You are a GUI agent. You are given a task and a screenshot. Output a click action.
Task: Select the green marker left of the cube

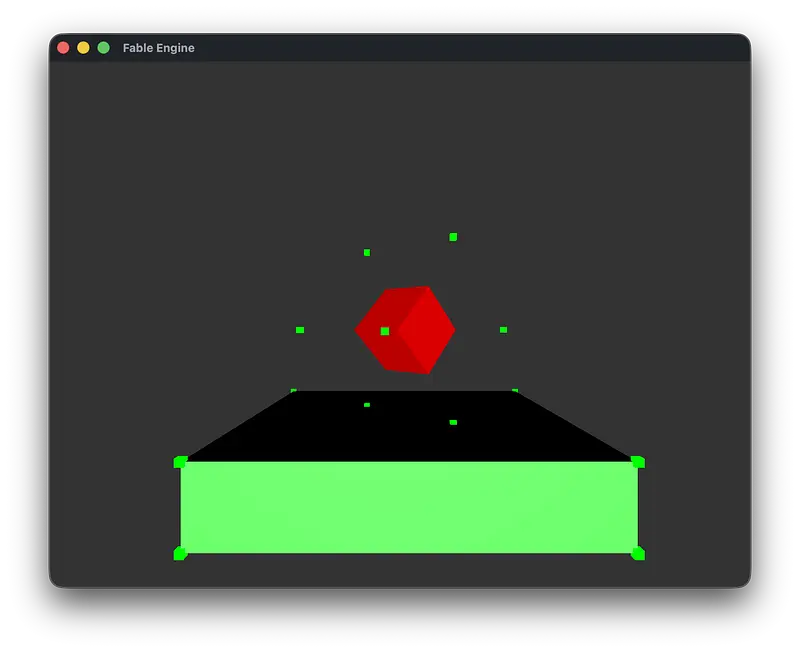pos(300,330)
